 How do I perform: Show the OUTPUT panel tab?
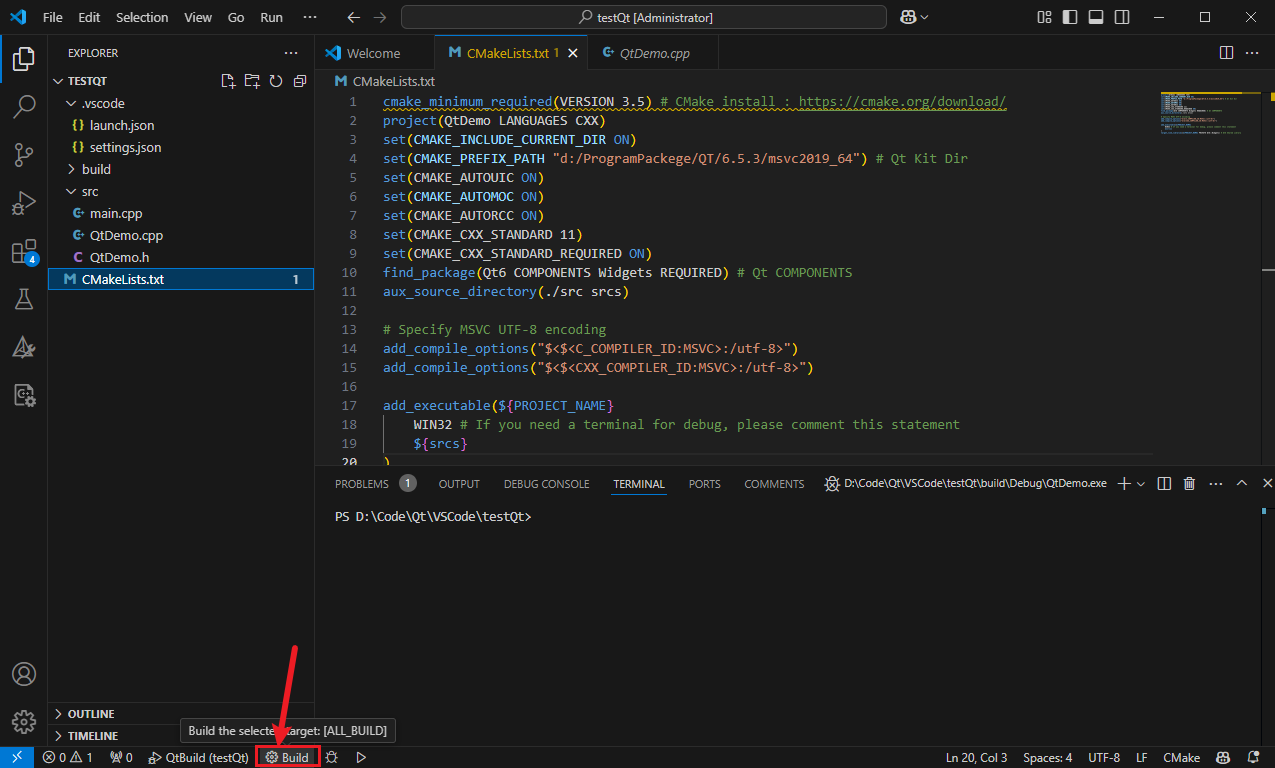pyautogui.click(x=459, y=484)
